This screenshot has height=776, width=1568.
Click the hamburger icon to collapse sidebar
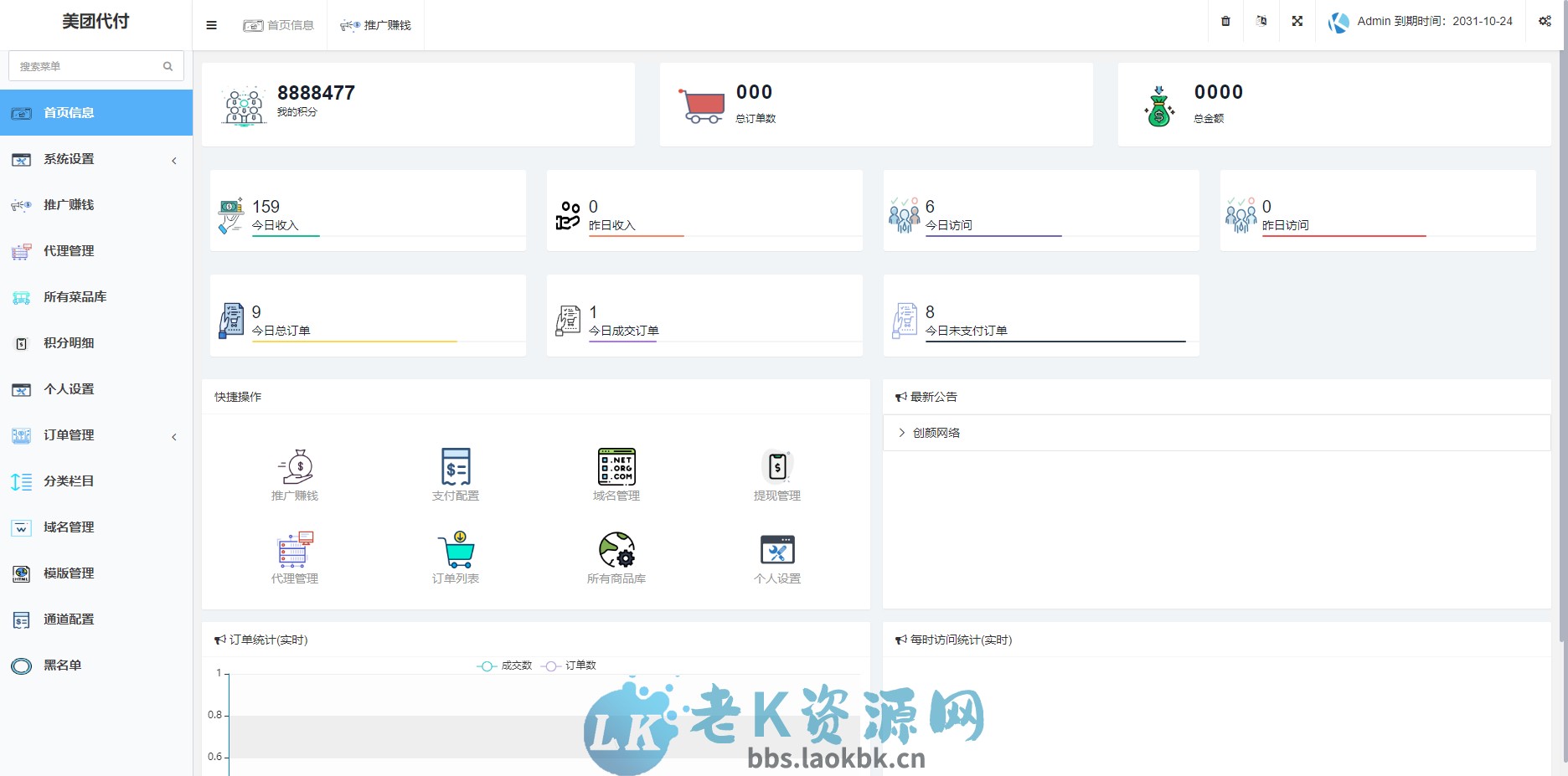(x=211, y=24)
